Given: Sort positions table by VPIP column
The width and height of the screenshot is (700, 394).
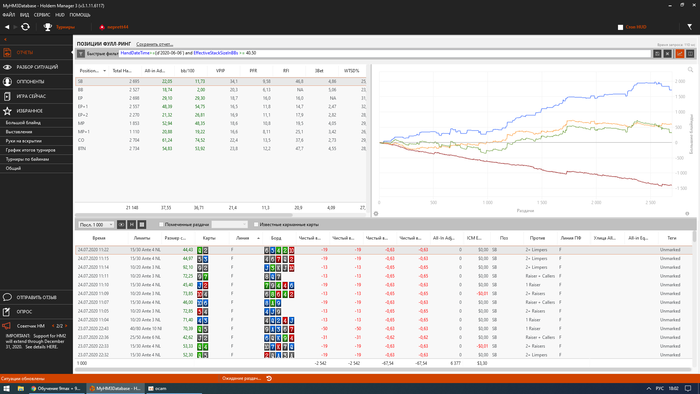Looking at the screenshot, I should tap(221, 71).
